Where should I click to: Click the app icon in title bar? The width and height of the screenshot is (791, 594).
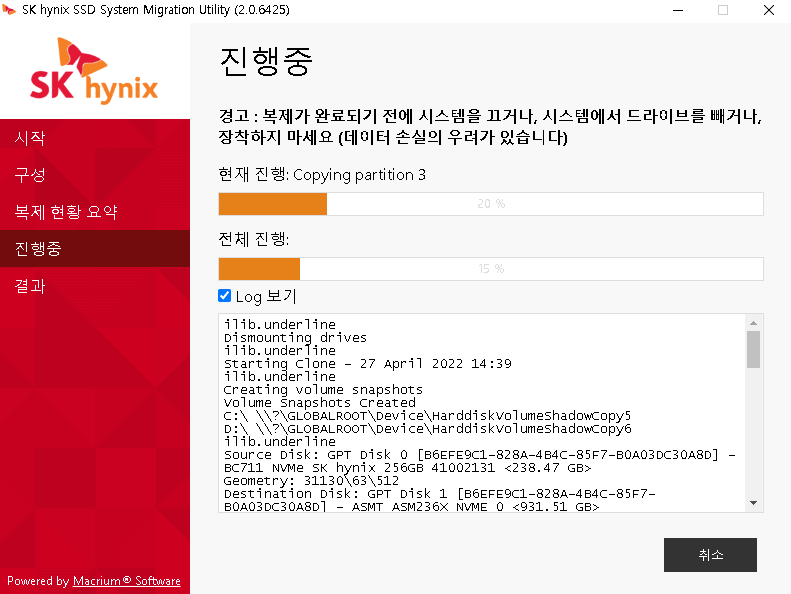(9, 10)
